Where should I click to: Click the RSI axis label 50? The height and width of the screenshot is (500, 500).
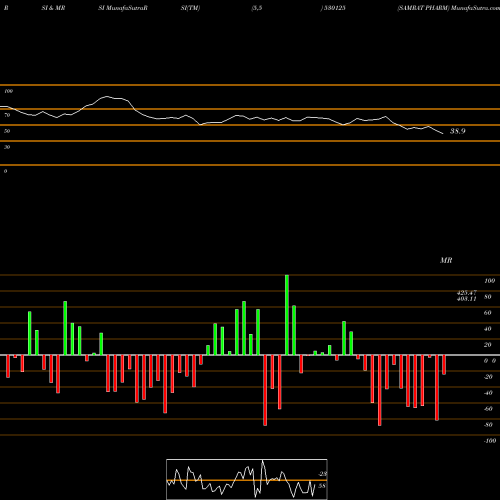(7, 131)
